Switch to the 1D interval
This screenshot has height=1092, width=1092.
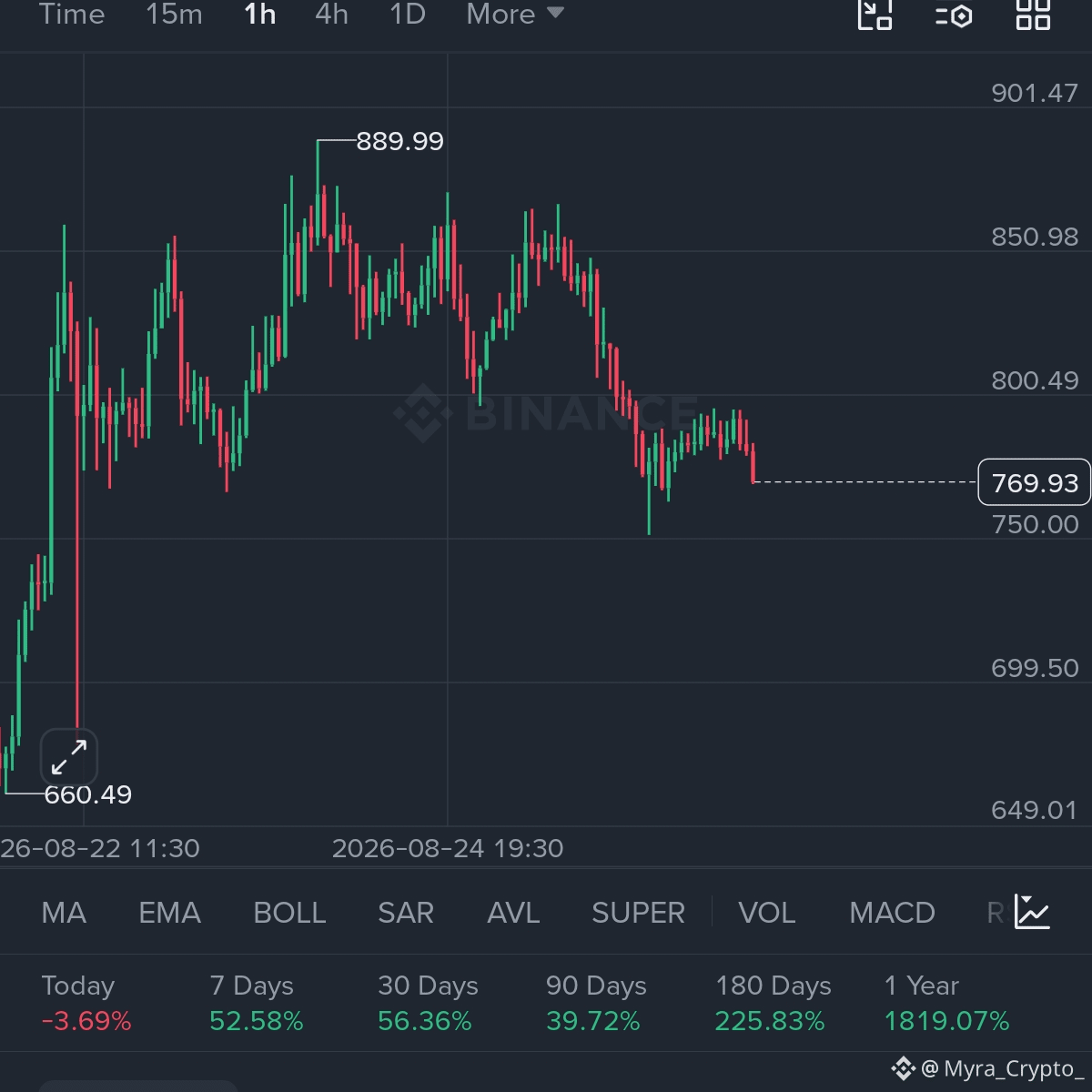point(407,15)
